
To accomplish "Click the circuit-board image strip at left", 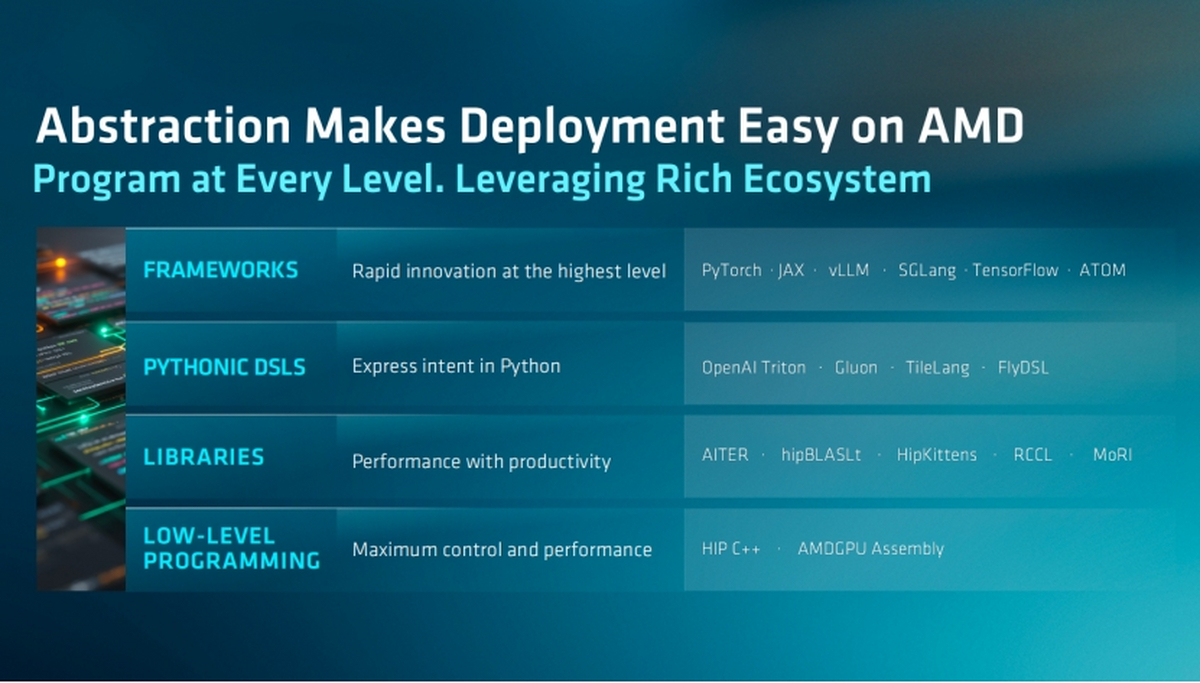I will point(81,409).
